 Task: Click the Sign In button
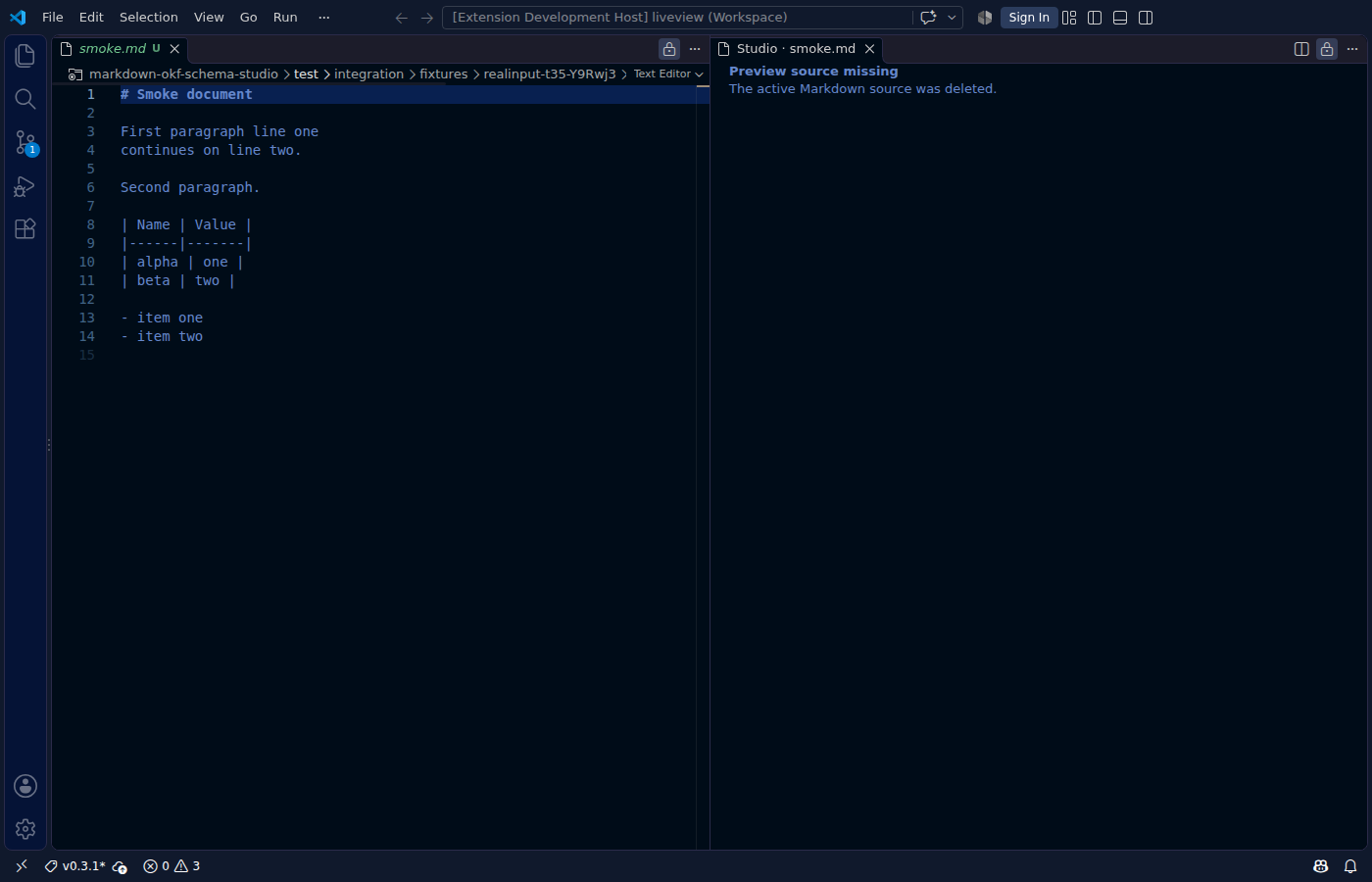pos(1029,18)
